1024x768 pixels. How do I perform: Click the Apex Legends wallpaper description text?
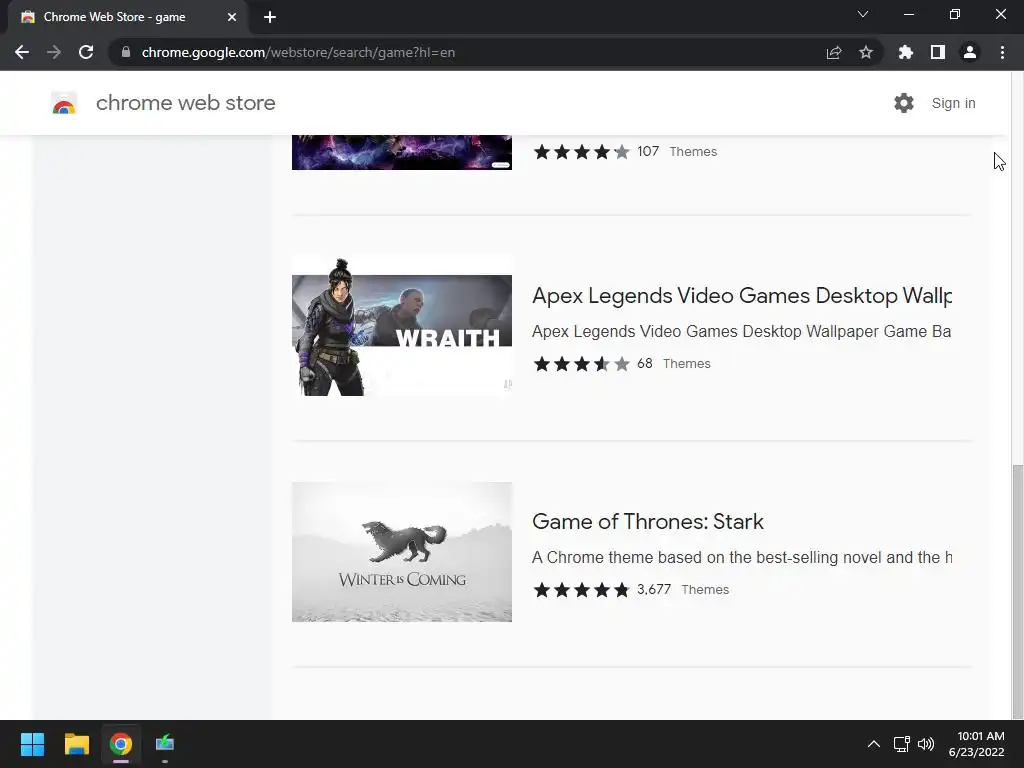[x=741, y=332]
